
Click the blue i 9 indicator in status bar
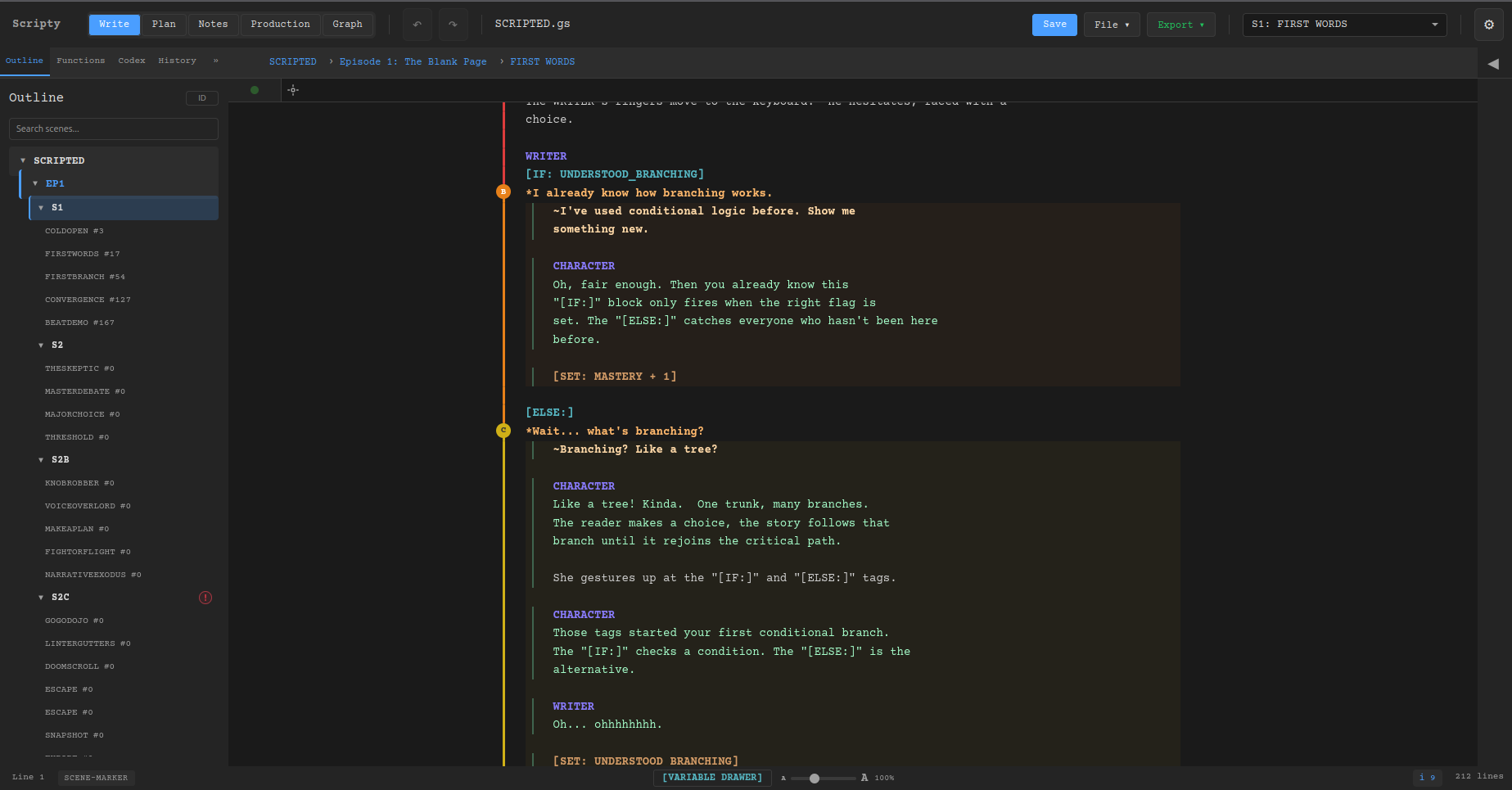coord(1427,778)
